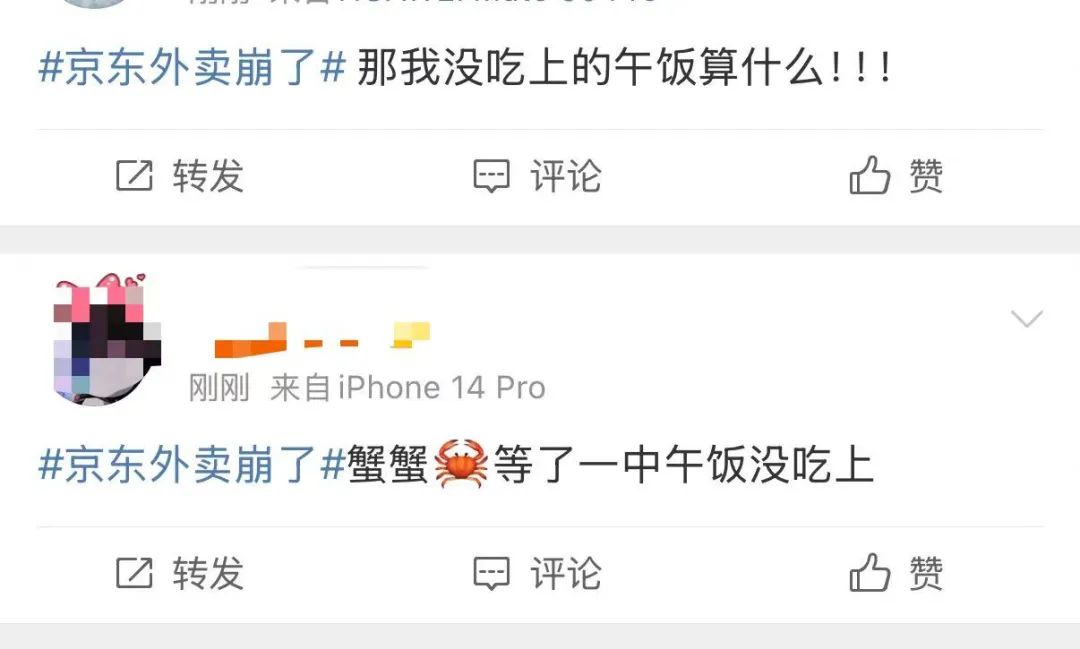Click the 评论 label under the 蟹蟹 post
This screenshot has height=649, width=1080.
coord(565,573)
